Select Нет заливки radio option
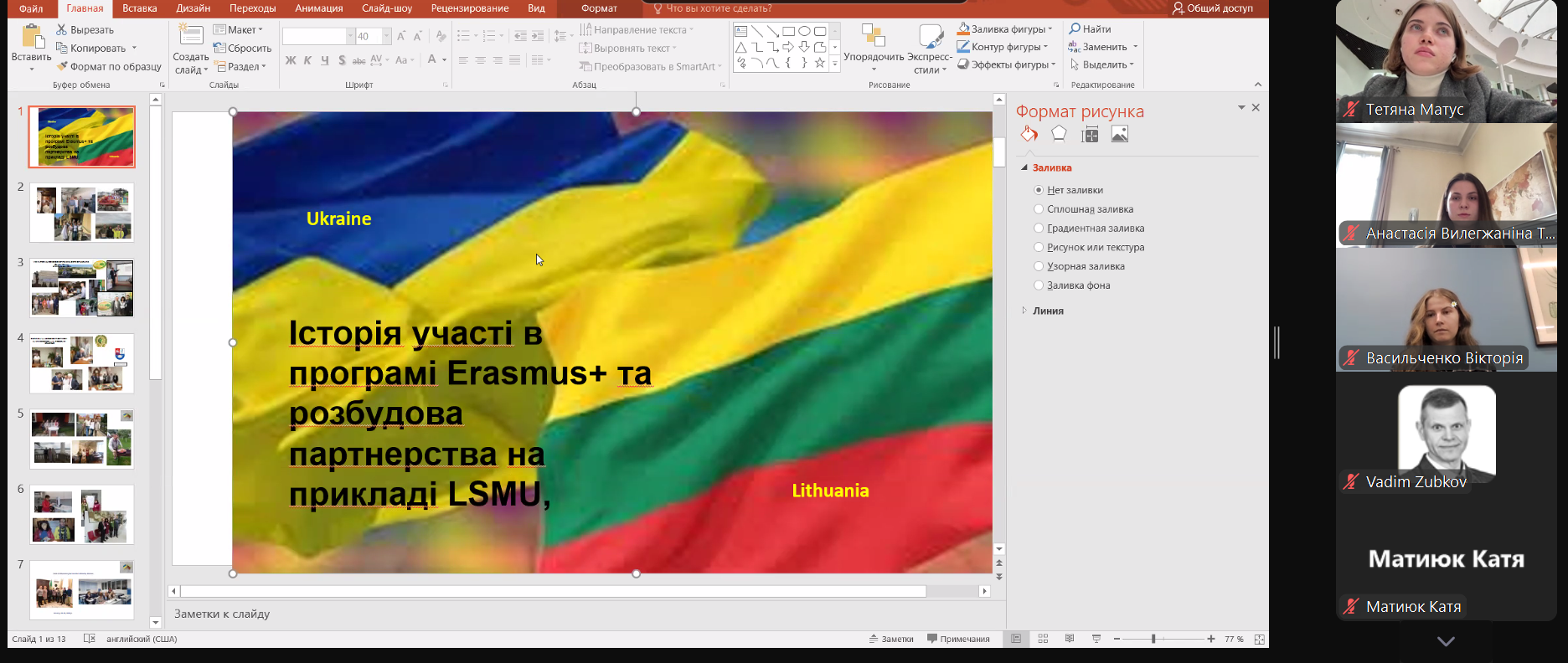The width and height of the screenshot is (1568, 663). (x=1070, y=190)
